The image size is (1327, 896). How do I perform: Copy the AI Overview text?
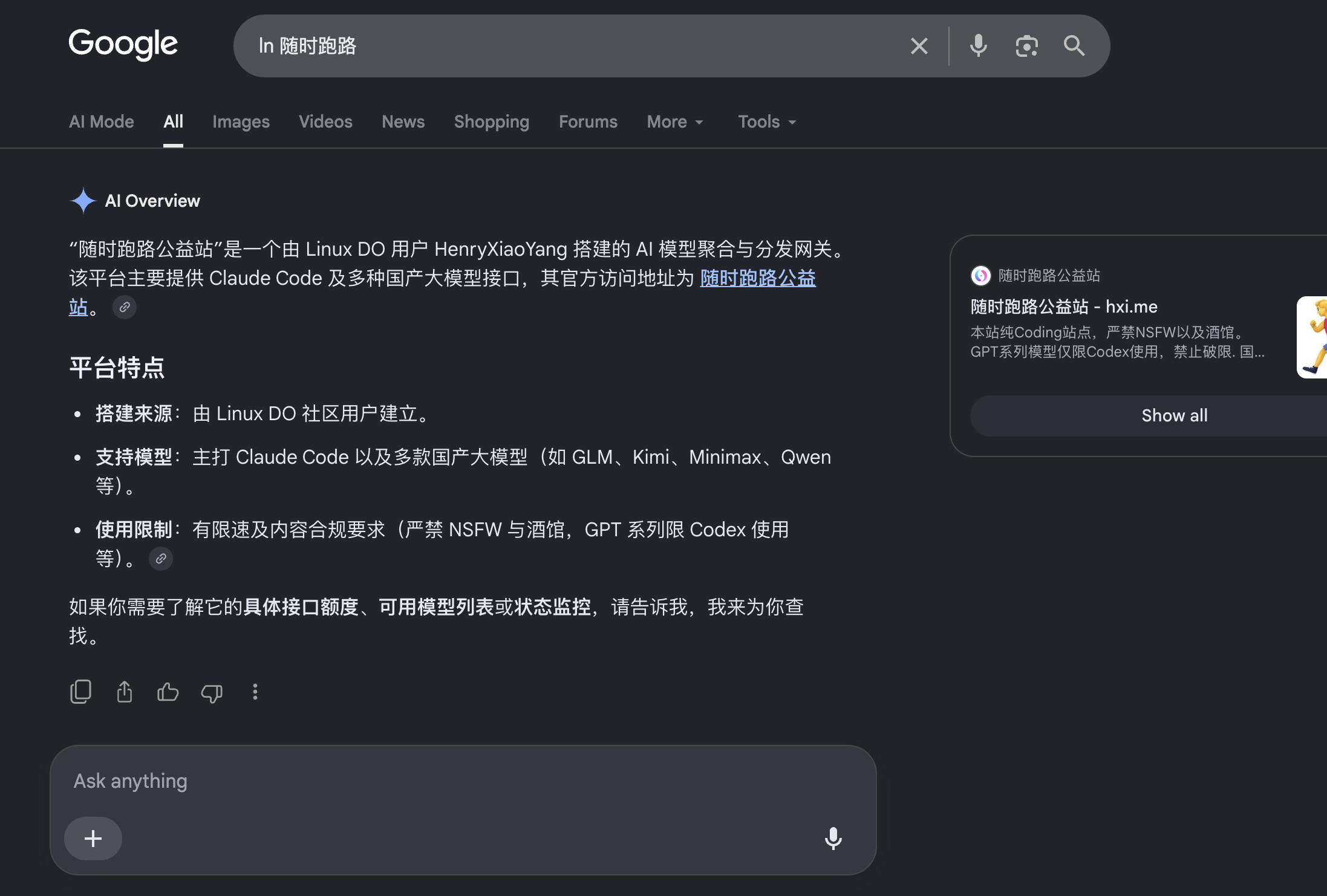[80, 692]
